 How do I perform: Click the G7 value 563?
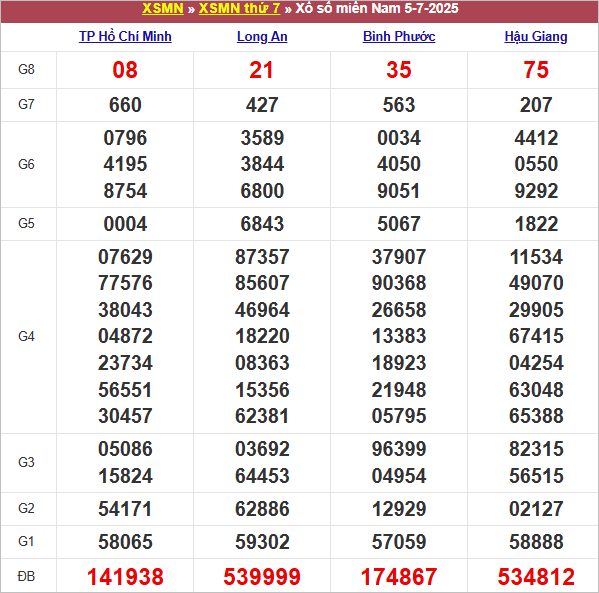[399, 105]
